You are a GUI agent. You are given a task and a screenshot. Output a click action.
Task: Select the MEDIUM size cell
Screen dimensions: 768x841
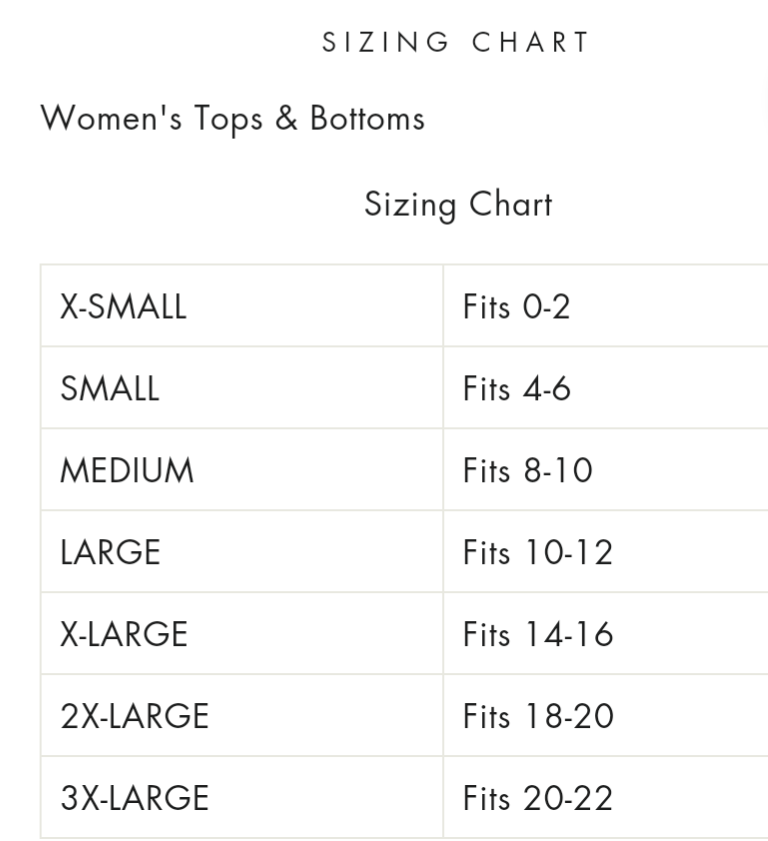click(127, 470)
